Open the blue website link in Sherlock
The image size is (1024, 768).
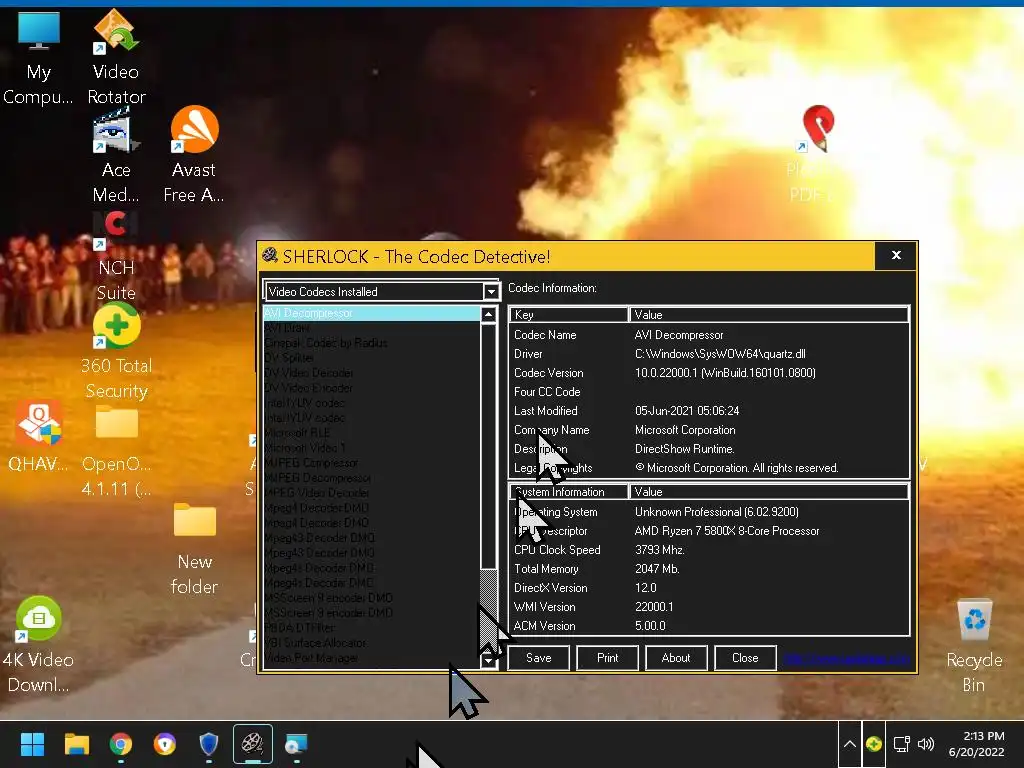846,658
